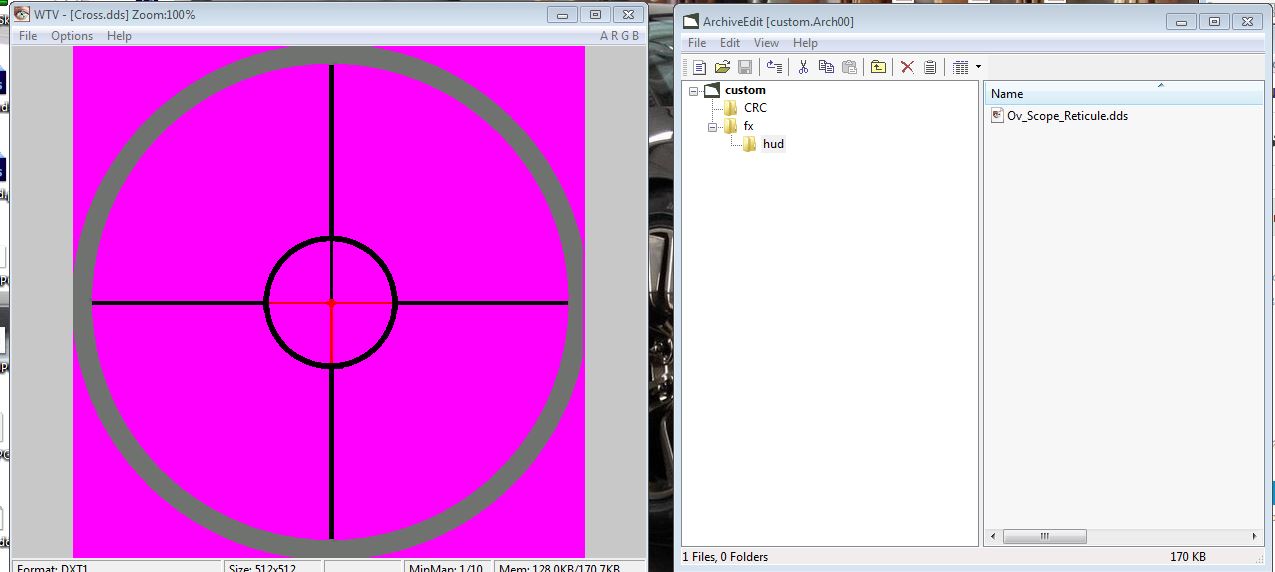Click the New folder icon in the toolbar
This screenshot has height=572, width=1275.
(x=878, y=67)
